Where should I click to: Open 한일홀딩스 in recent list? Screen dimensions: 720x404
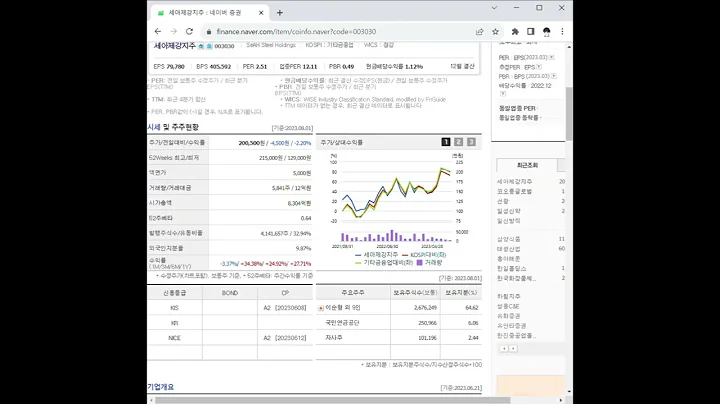click(x=512, y=268)
